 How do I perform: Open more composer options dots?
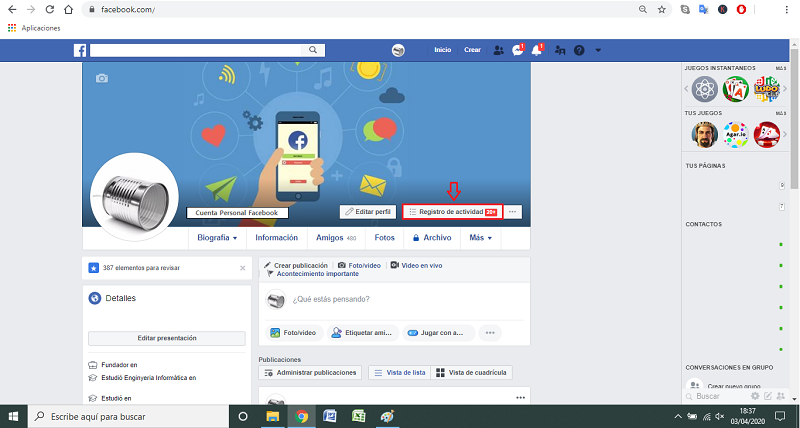(490, 333)
